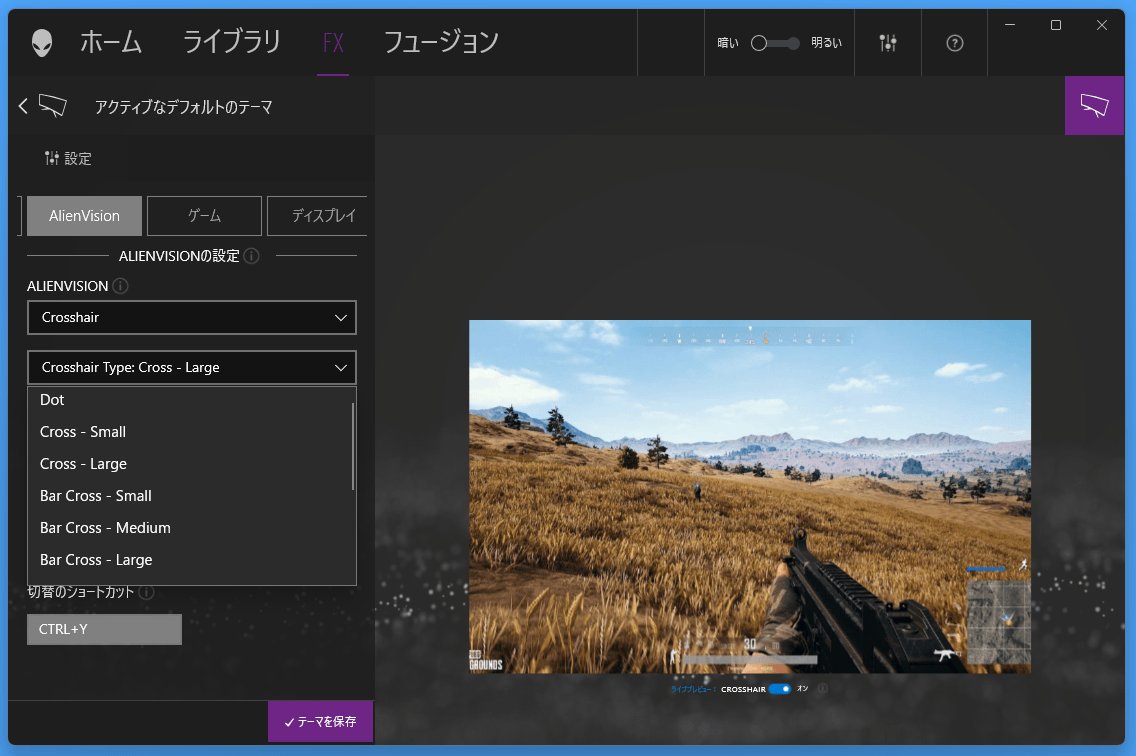Viewport: 1136px width, 756px height.
Task: Choose Cross - Small option
Action: coord(190,432)
